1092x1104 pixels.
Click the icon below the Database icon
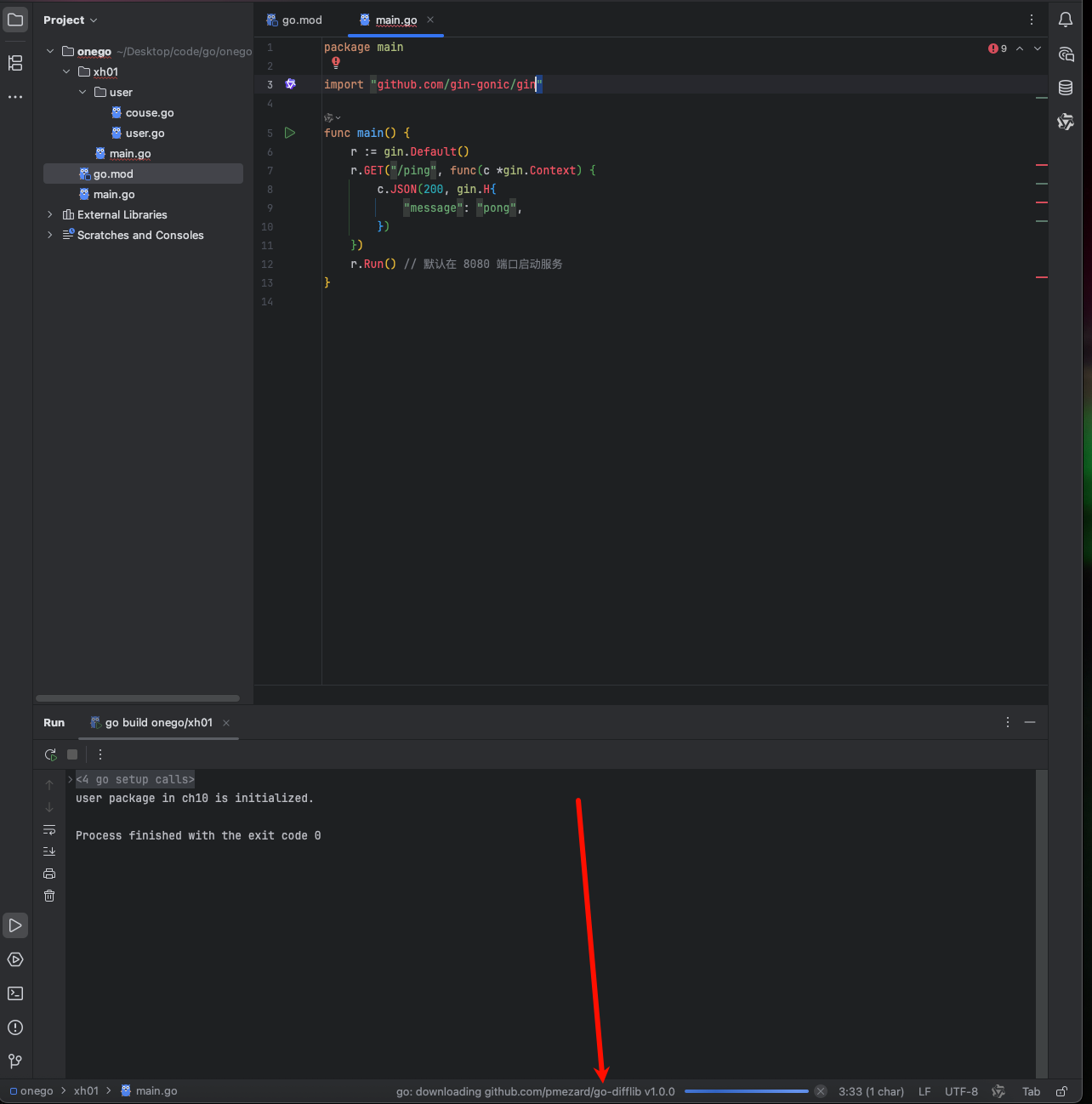click(x=1066, y=122)
